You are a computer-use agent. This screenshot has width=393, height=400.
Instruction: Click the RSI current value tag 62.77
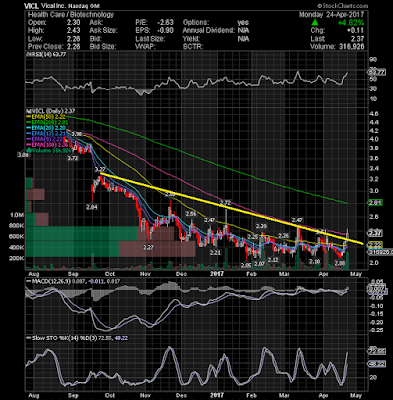(377, 72)
